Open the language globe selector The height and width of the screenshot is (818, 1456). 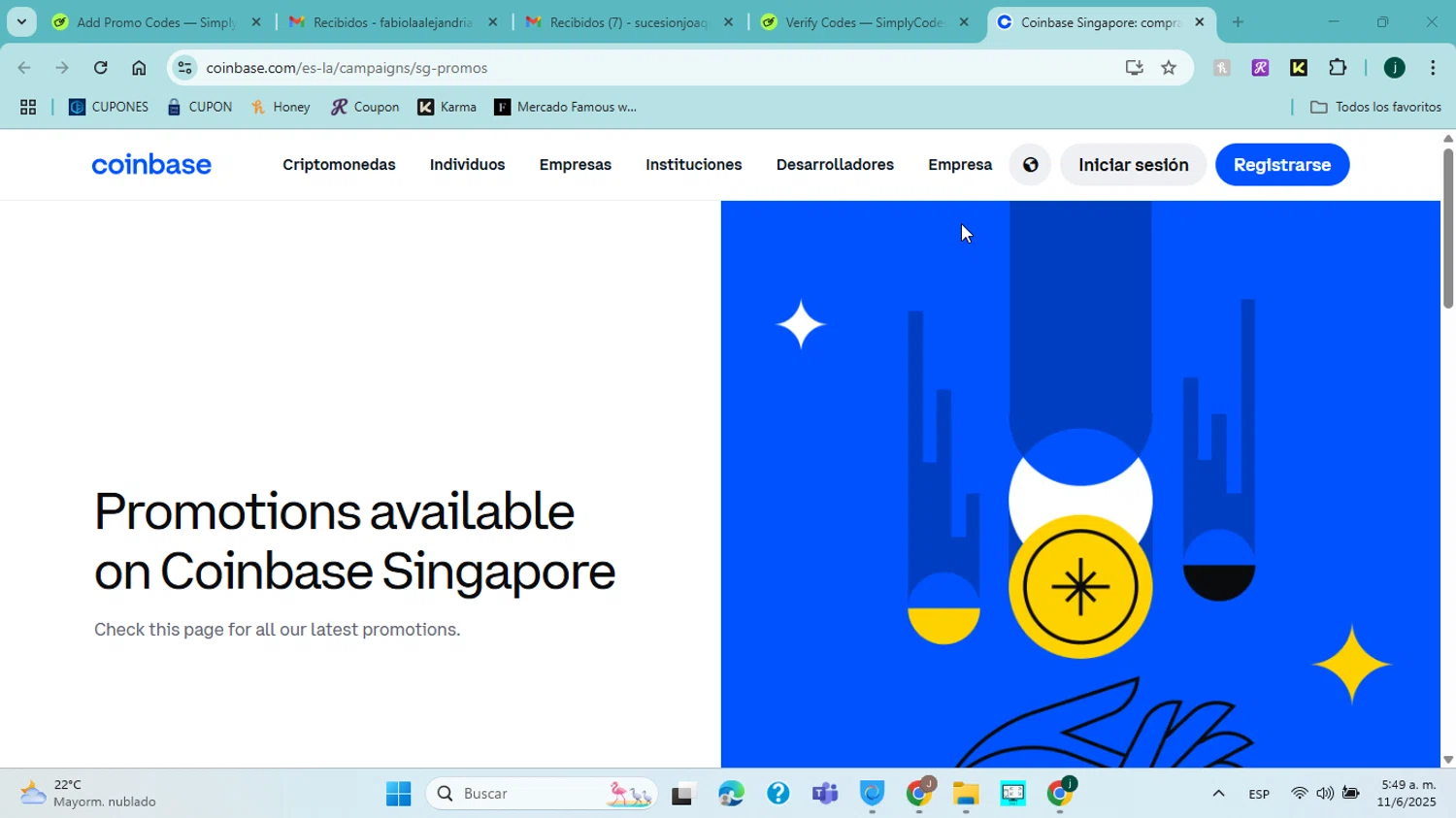[x=1031, y=165]
